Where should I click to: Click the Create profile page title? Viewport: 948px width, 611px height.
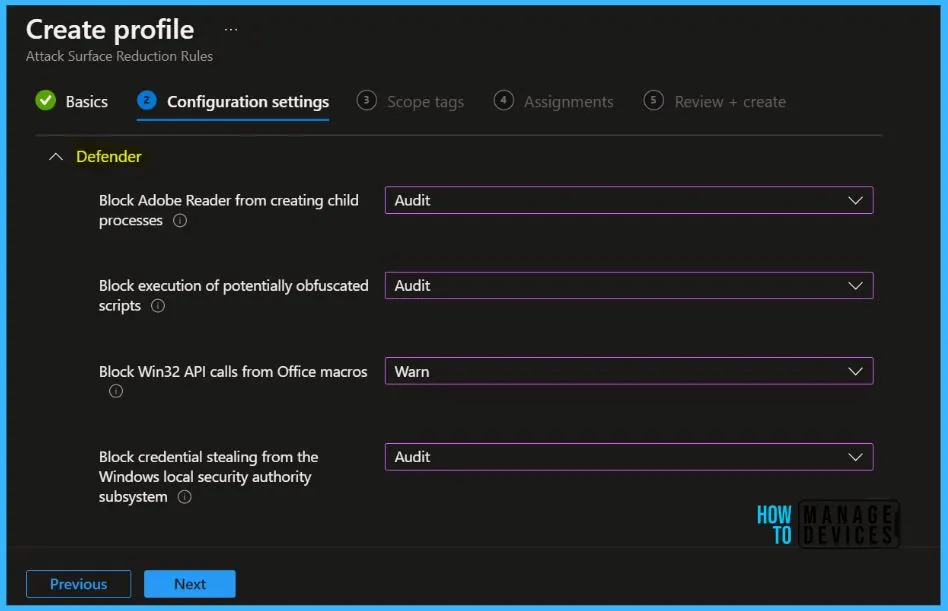tap(110, 30)
